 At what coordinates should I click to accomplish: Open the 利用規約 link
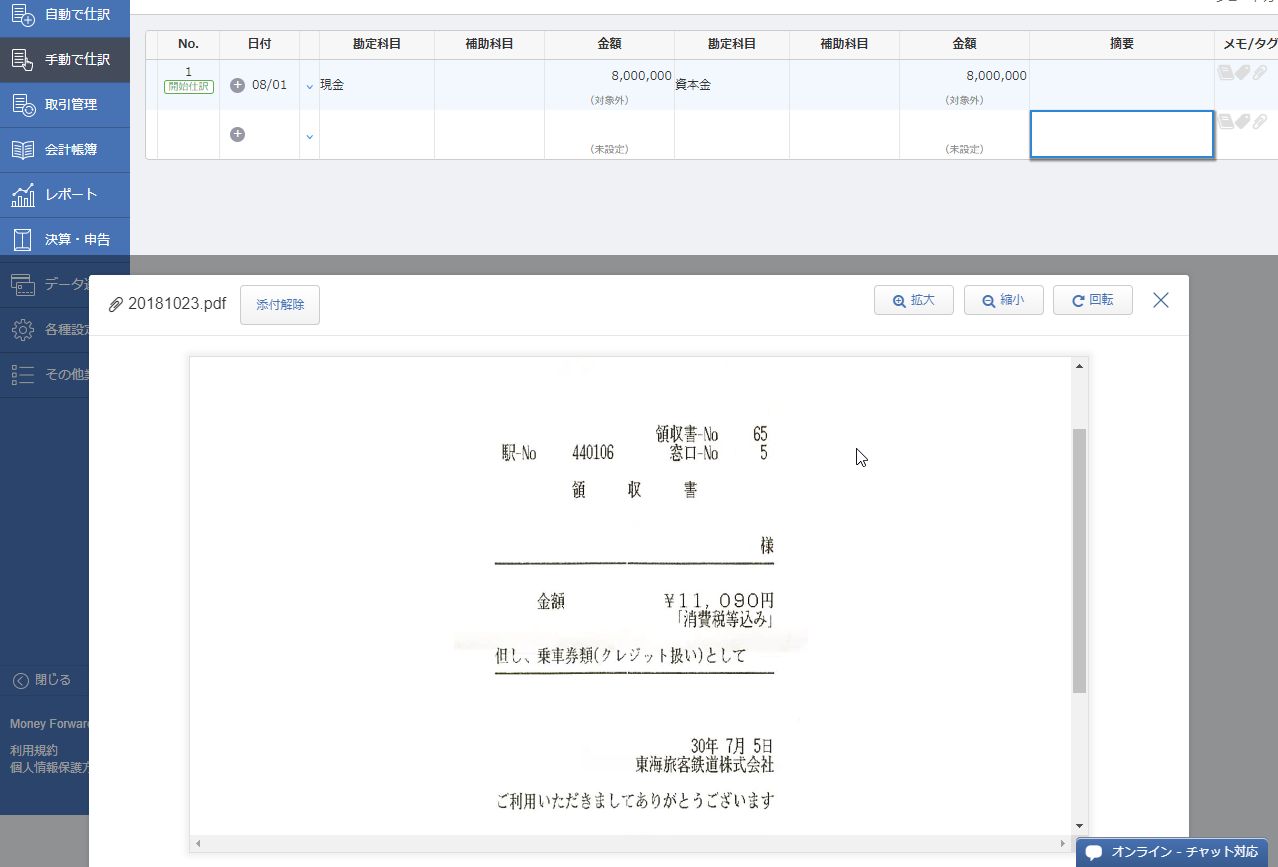34,750
